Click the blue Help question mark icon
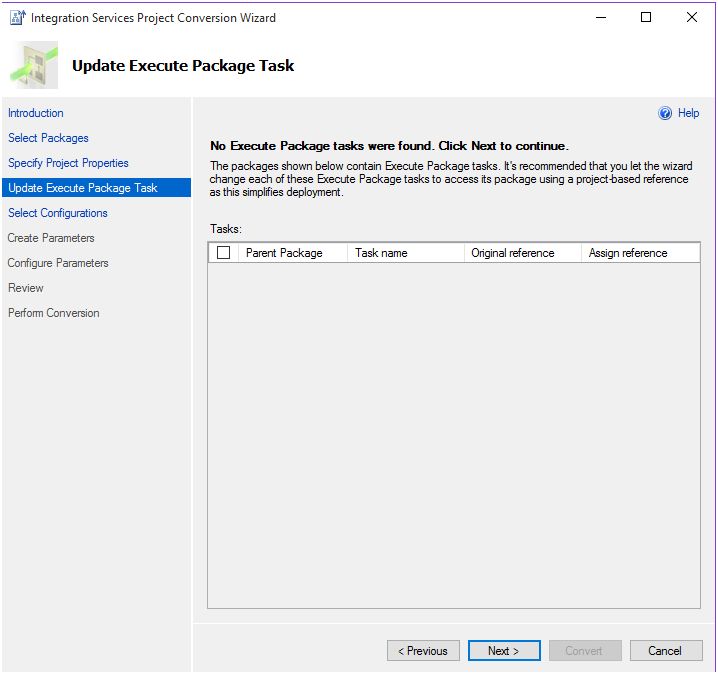The image size is (718, 674). (x=665, y=113)
